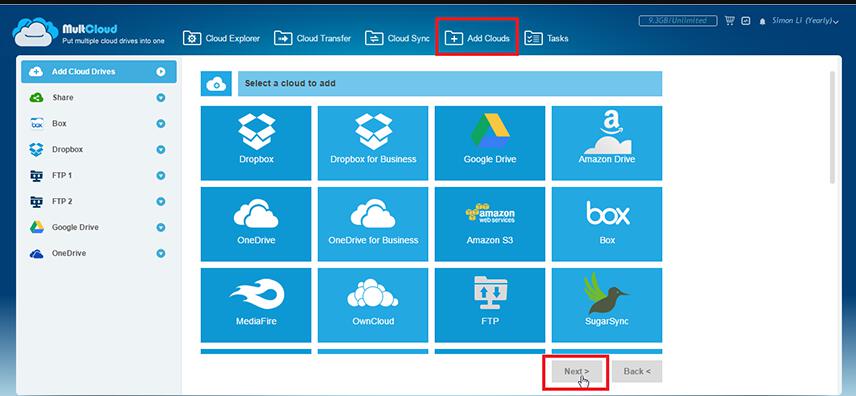Pick the Amazon S3 tile
The width and height of the screenshot is (856, 396).
pyautogui.click(x=490, y=224)
